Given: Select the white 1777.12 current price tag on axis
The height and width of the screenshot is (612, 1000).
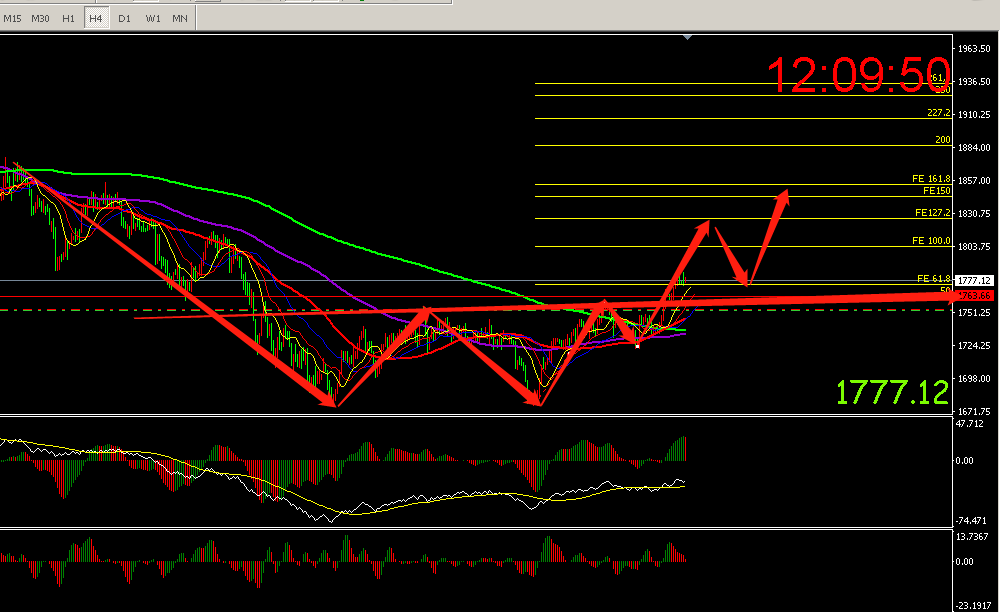Looking at the screenshot, I should click(x=974, y=280).
